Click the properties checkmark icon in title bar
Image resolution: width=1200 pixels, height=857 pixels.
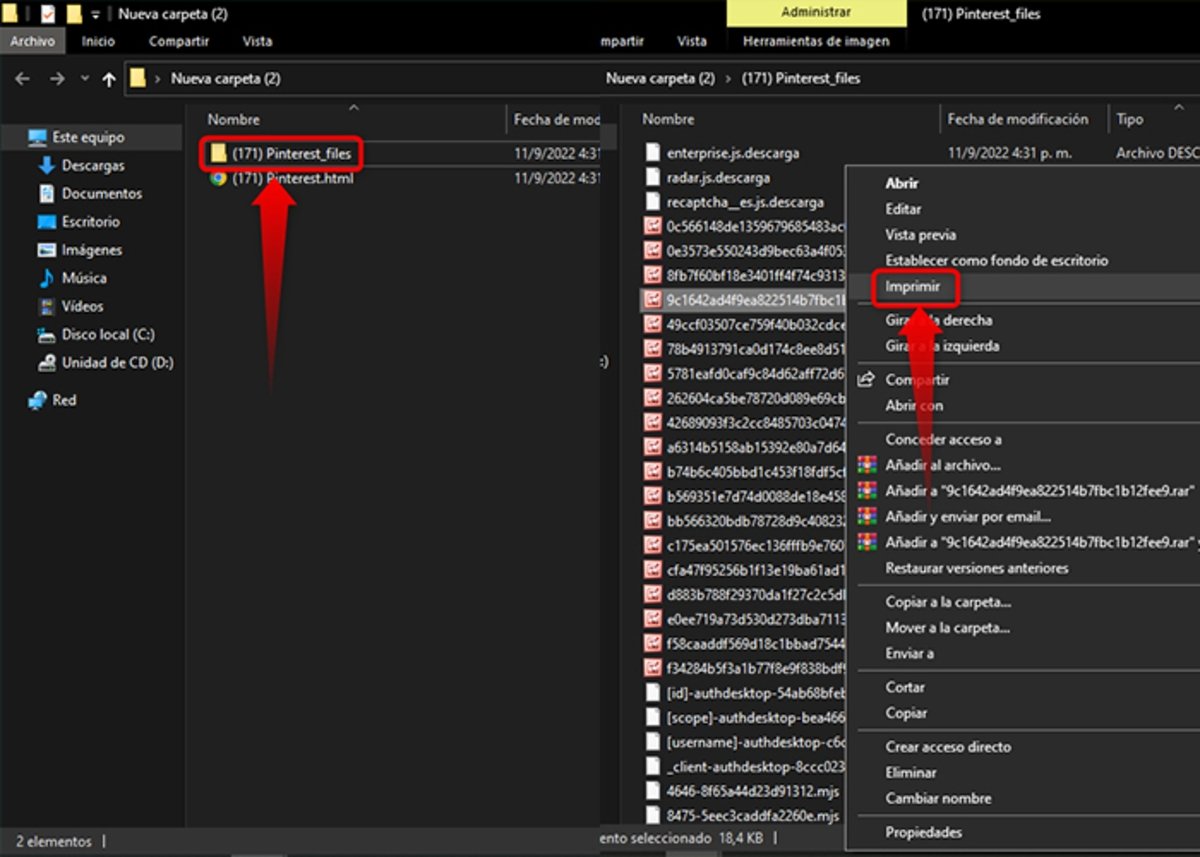tap(48, 14)
